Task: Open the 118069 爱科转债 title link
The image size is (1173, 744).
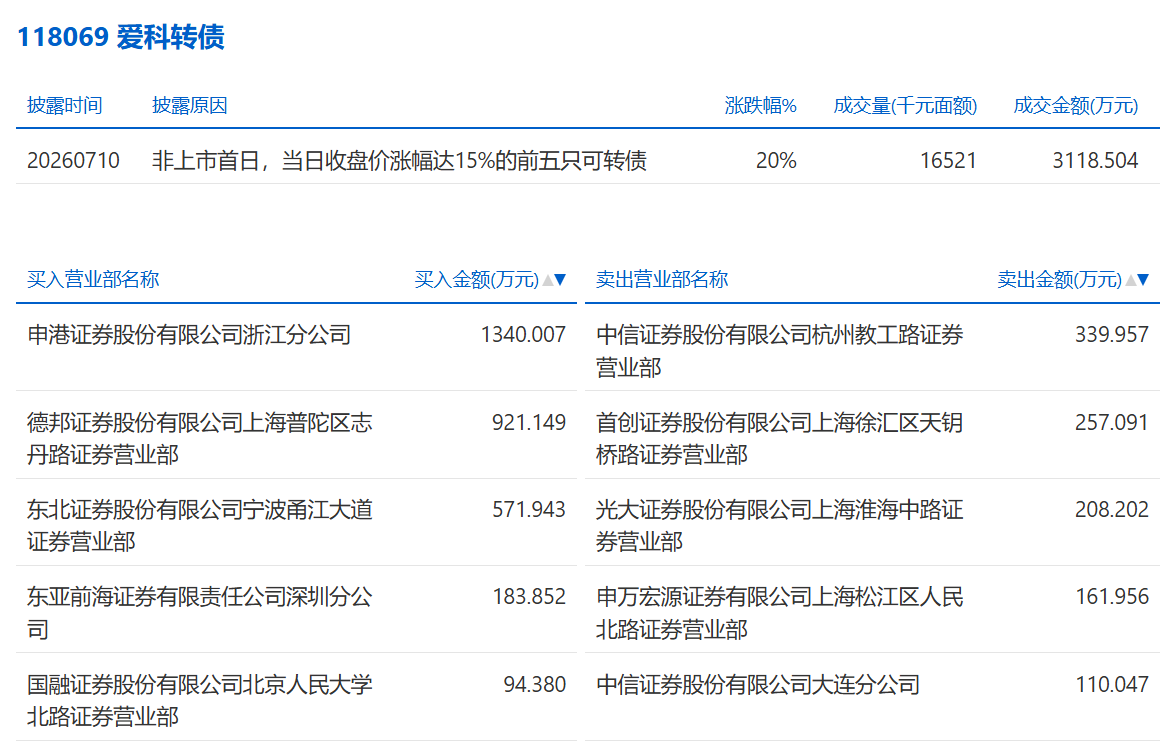Action: coord(120,37)
